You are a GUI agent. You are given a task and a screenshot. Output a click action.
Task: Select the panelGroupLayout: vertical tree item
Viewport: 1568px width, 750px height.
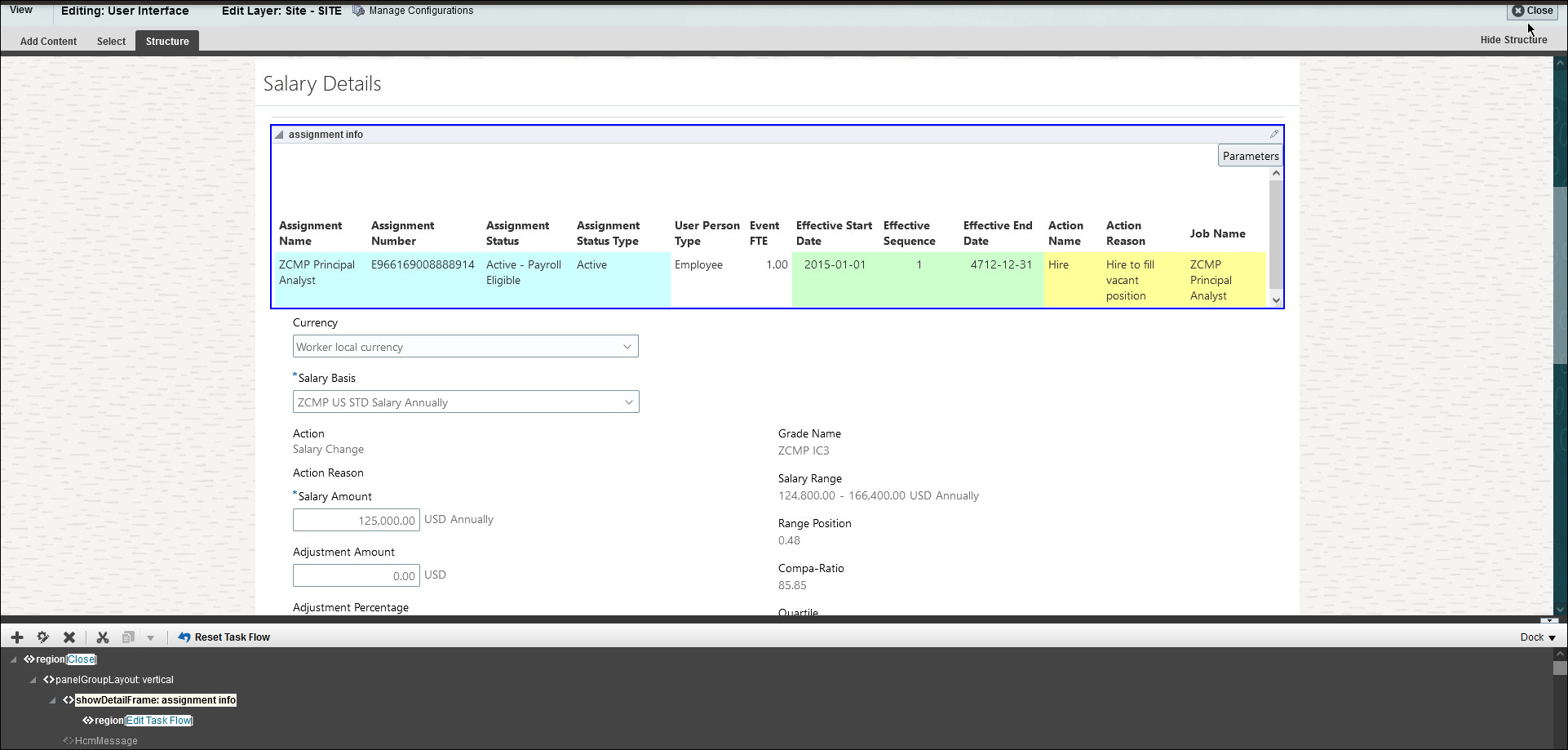coord(114,680)
